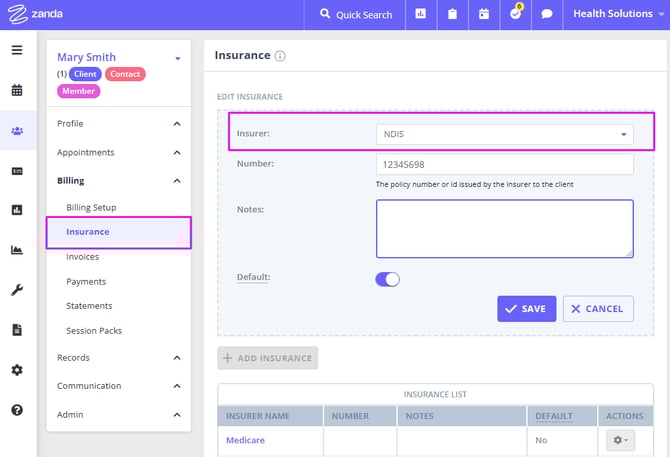This screenshot has height=457, width=670.
Task: Open tasks checkmark icon with notification badge
Action: [516, 15]
